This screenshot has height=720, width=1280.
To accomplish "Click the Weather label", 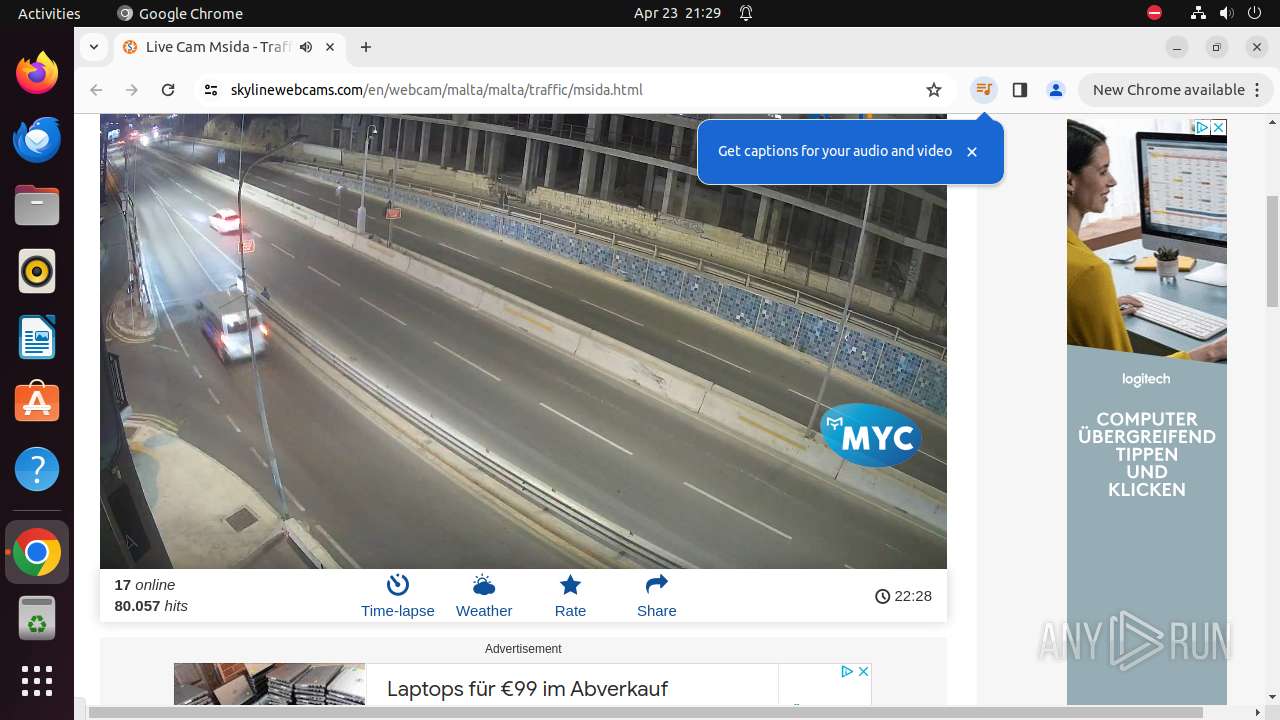I will 484,611.
